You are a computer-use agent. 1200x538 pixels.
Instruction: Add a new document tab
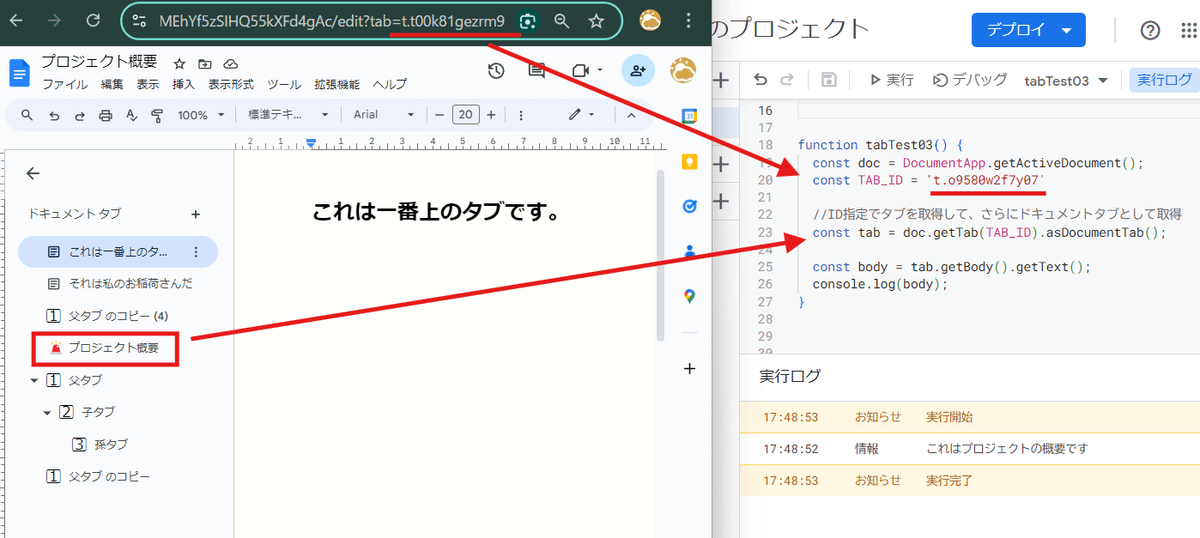click(196, 214)
